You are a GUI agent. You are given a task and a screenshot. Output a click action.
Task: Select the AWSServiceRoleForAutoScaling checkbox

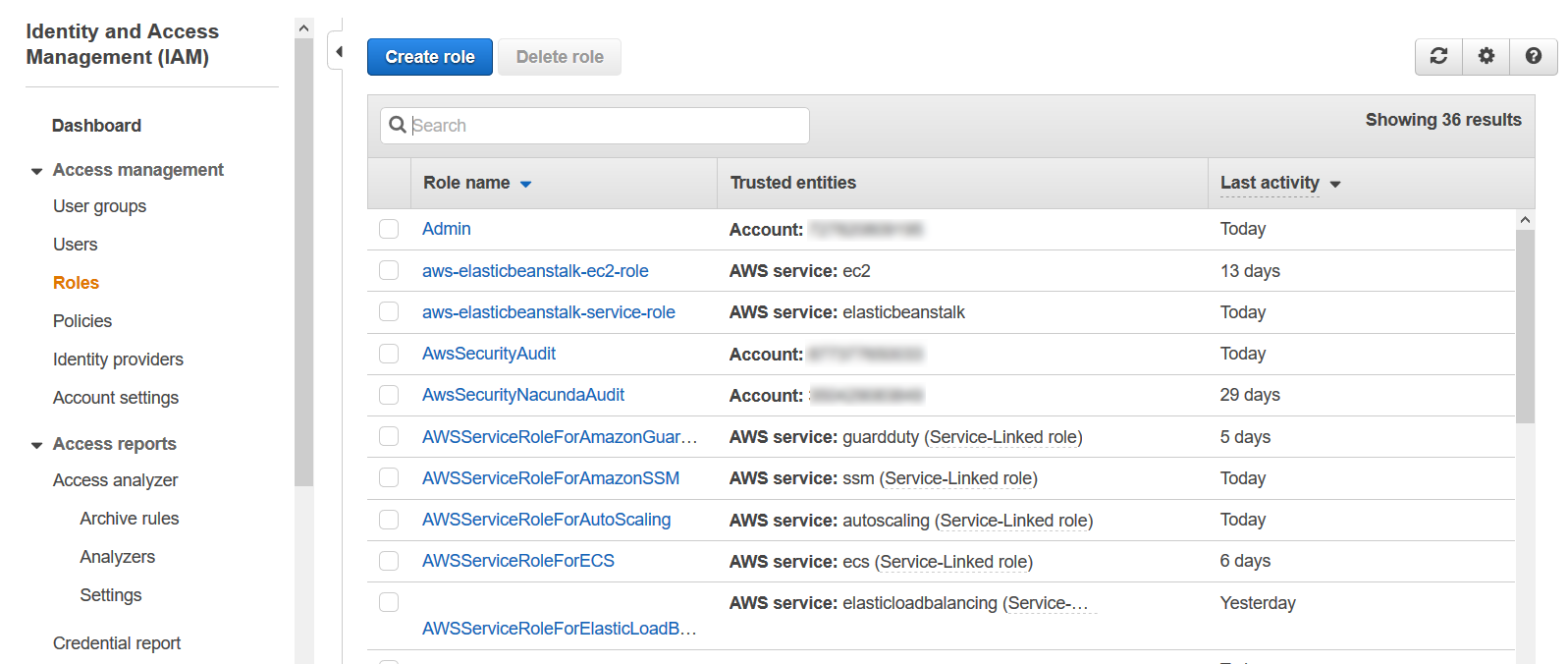[x=389, y=520]
